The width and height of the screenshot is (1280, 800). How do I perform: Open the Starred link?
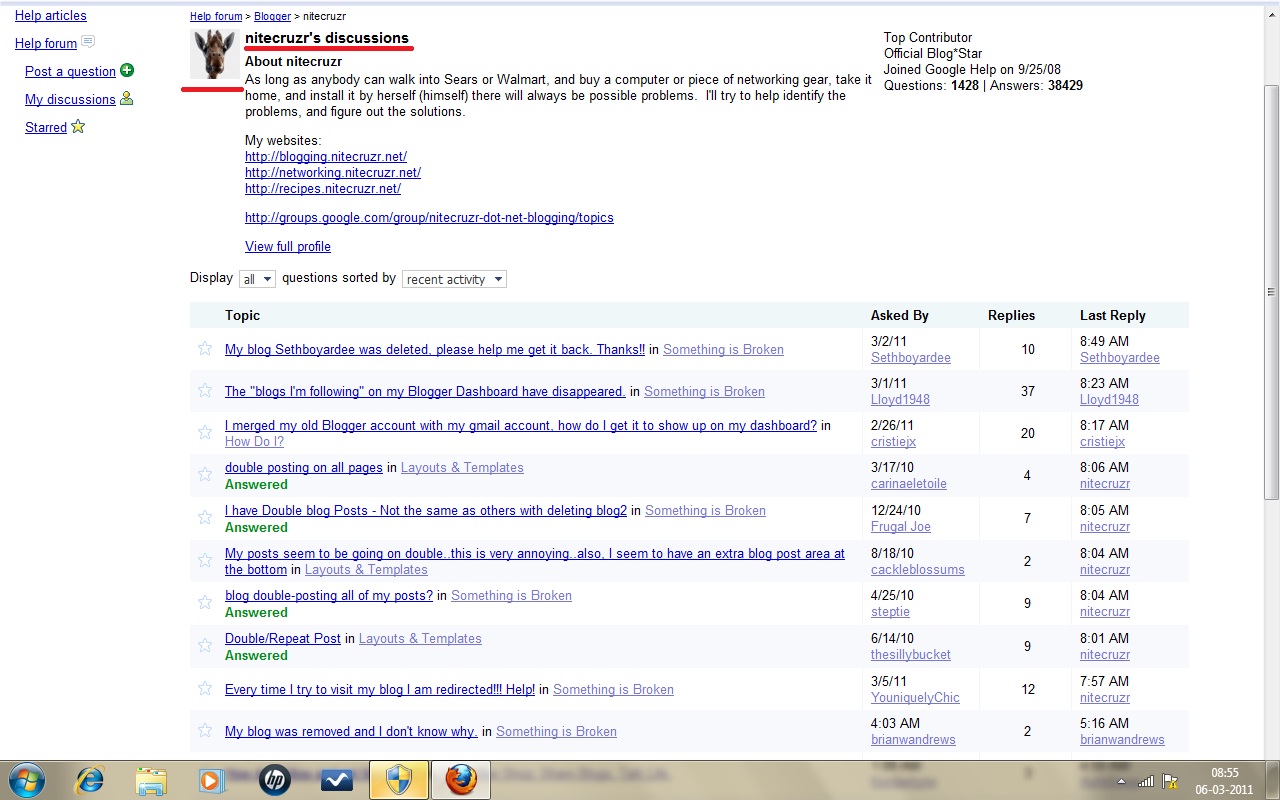pyautogui.click(x=46, y=127)
